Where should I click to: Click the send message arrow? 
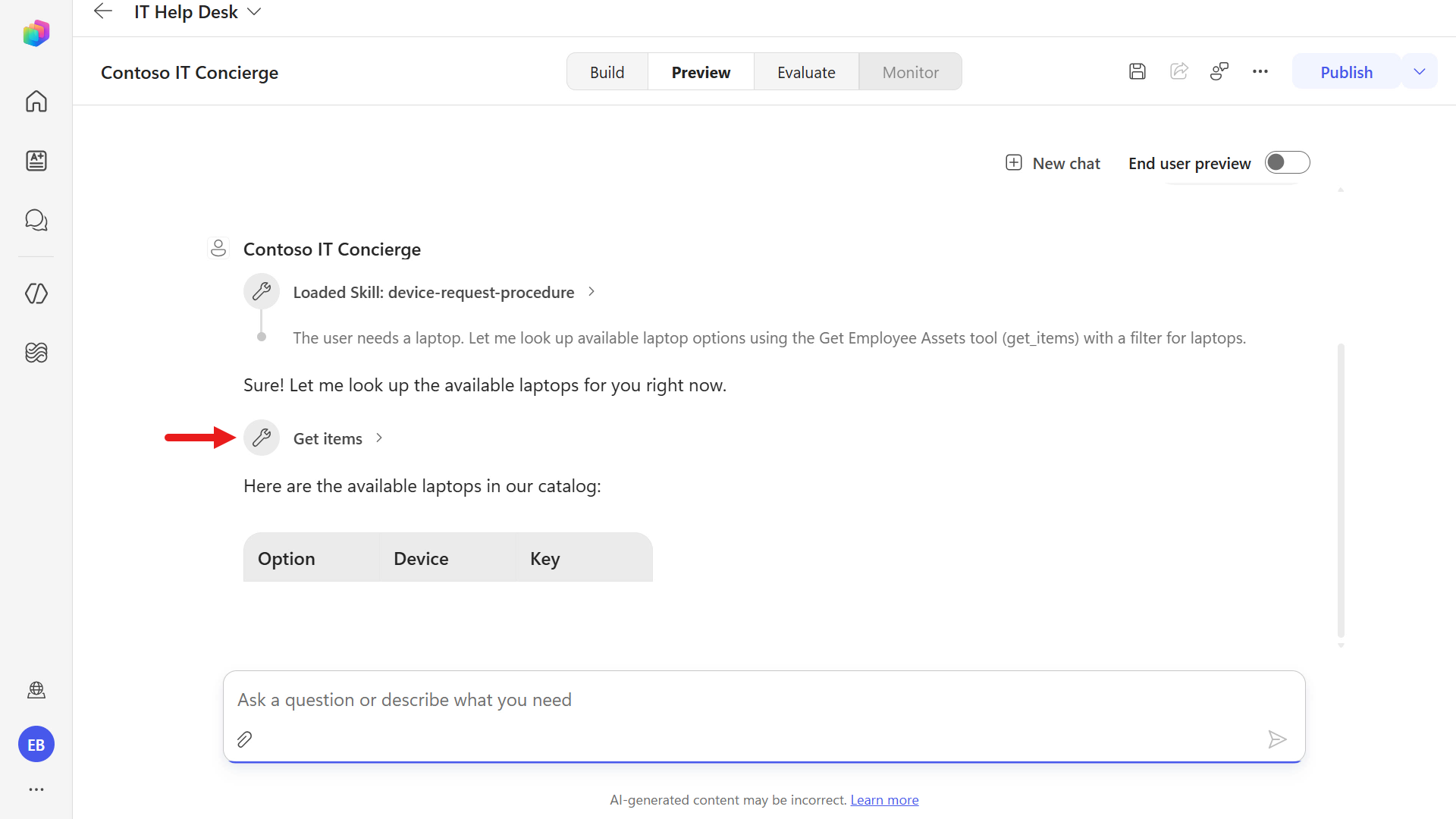coord(1277,739)
